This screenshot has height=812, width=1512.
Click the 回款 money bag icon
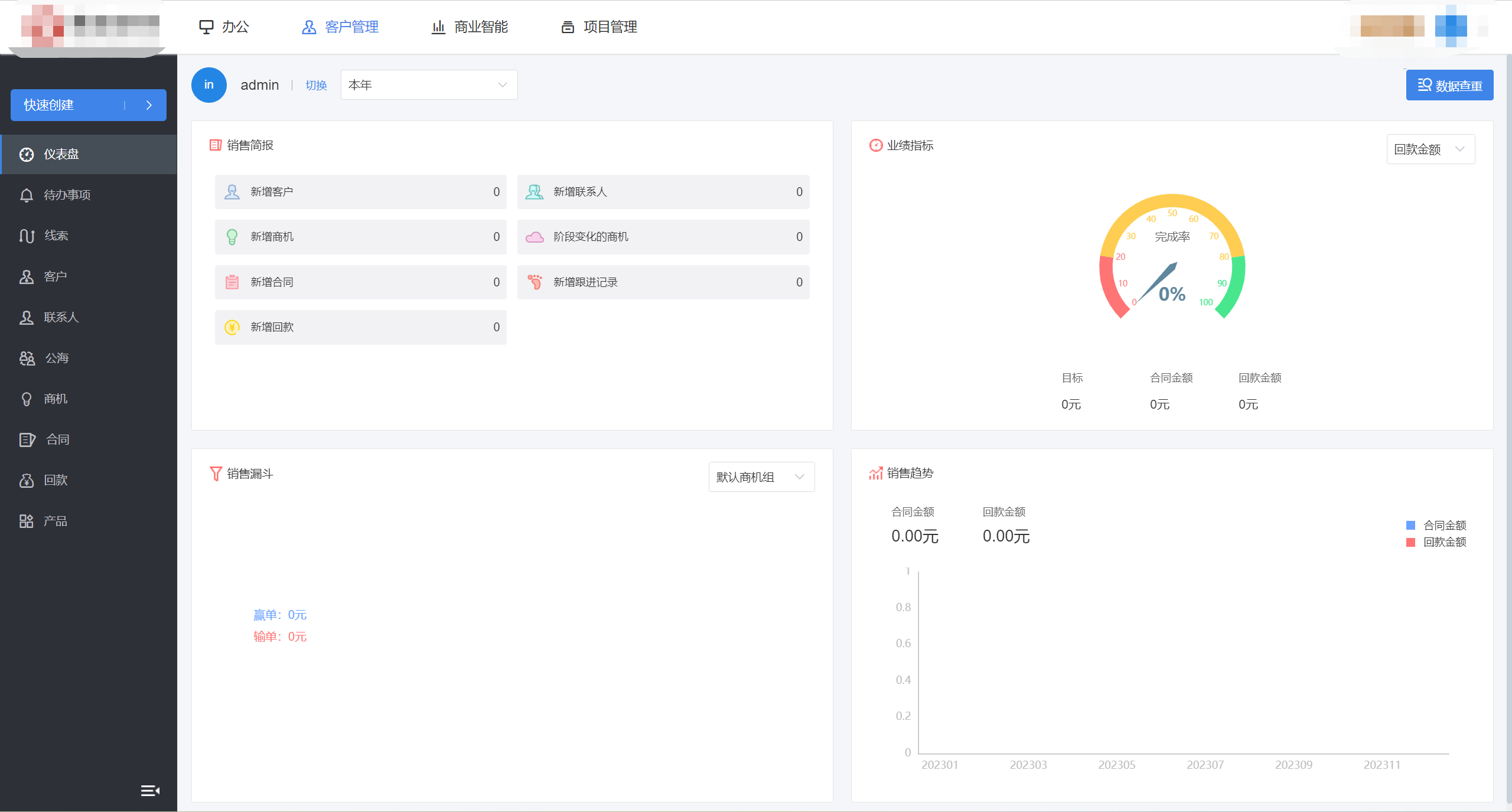click(x=27, y=480)
